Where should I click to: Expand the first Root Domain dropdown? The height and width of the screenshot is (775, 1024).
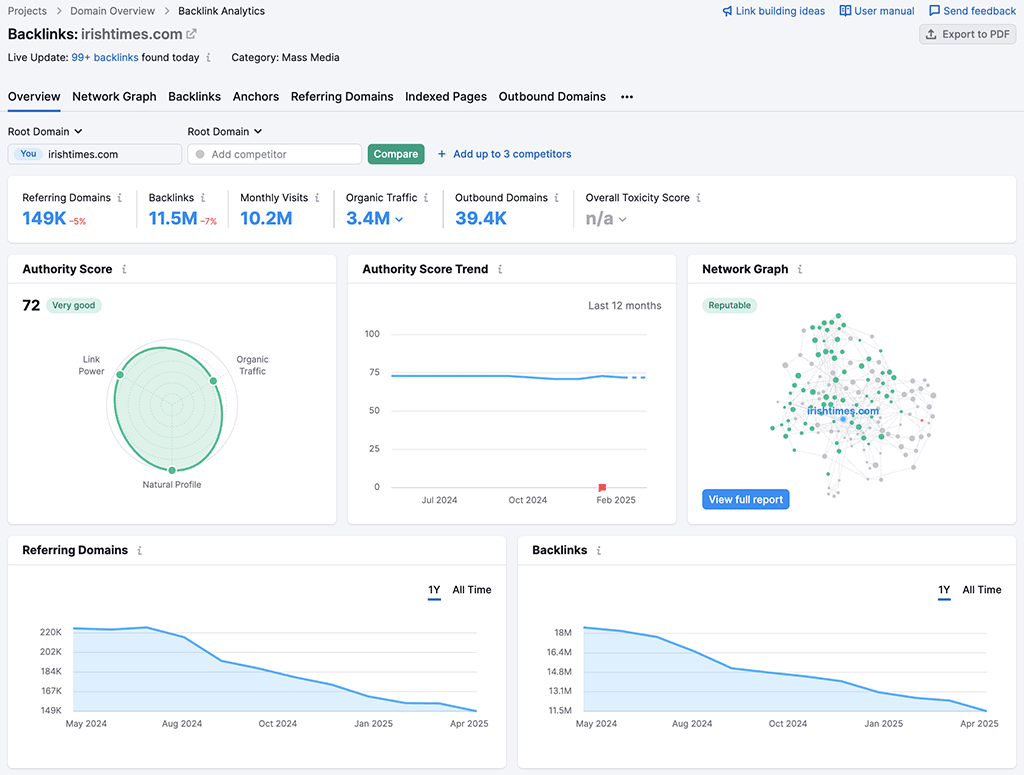click(x=45, y=131)
